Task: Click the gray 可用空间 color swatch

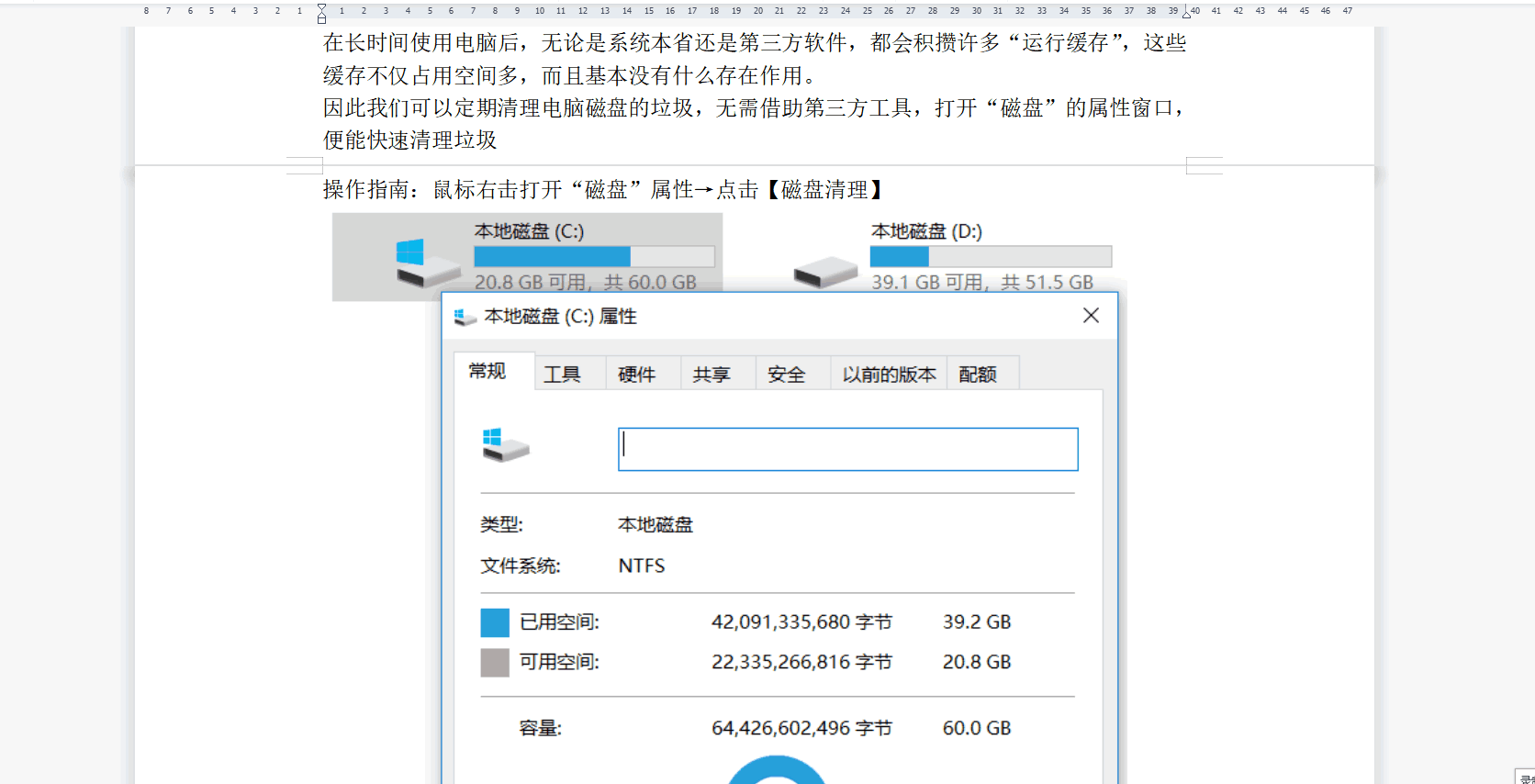Action: click(x=495, y=663)
